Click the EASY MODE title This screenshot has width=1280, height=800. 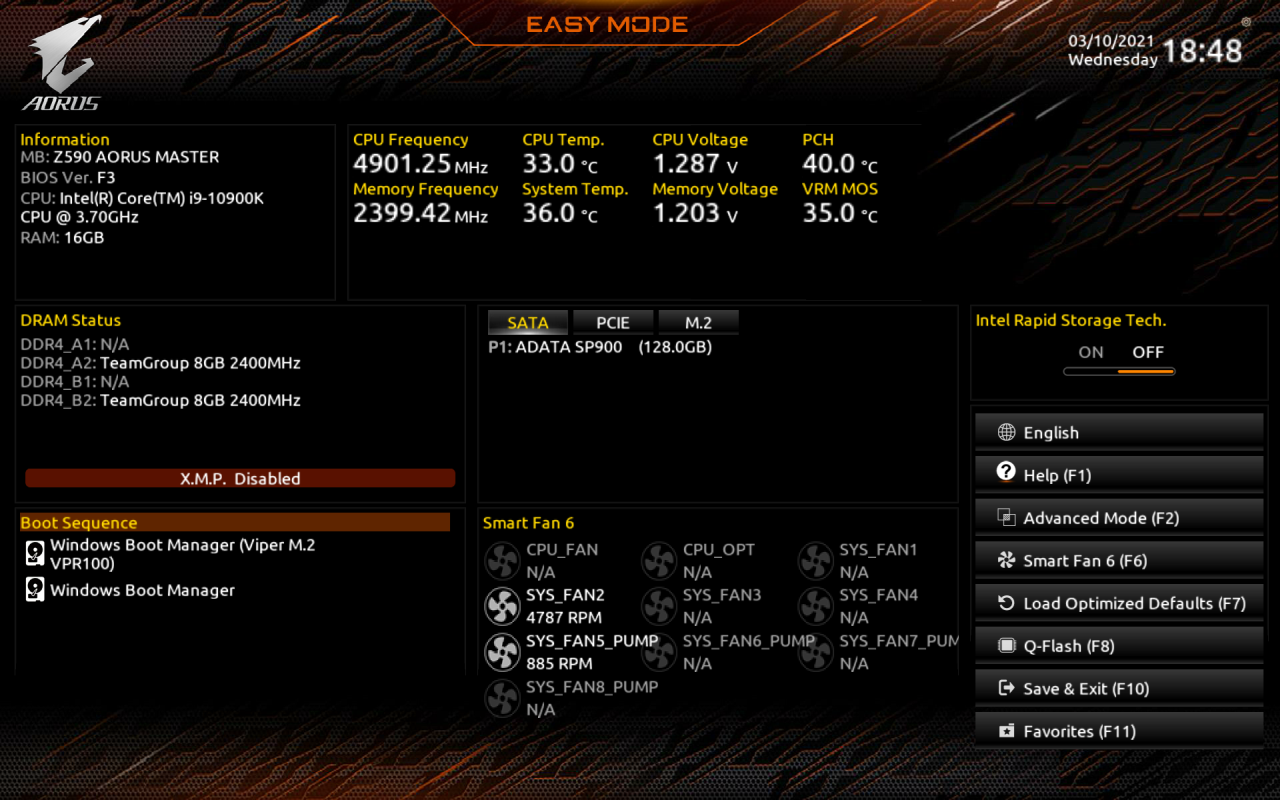tap(607, 25)
